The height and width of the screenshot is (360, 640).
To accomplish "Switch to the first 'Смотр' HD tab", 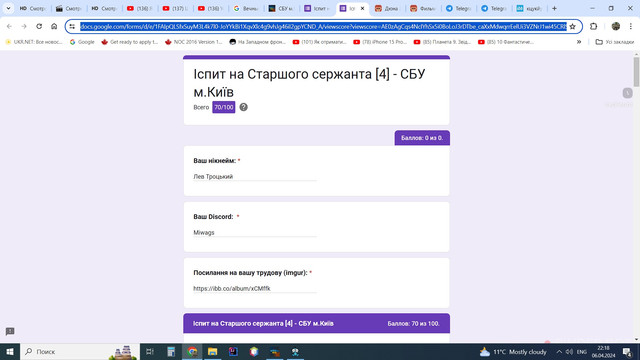I will [33, 8].
